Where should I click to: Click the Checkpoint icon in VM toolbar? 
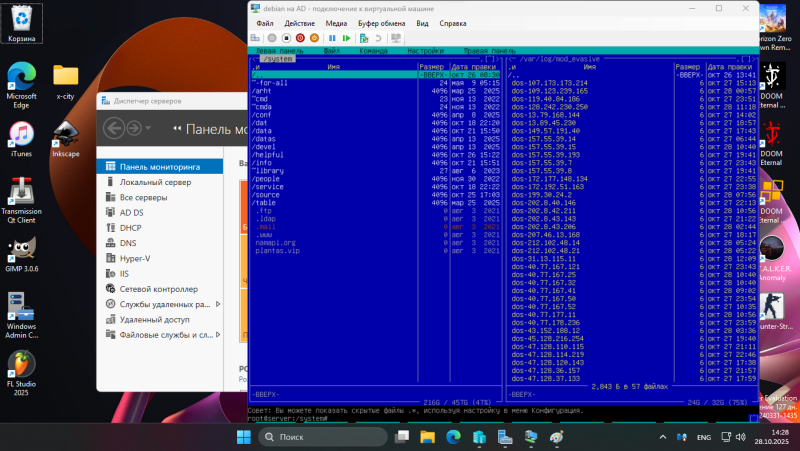coord(362,37)
